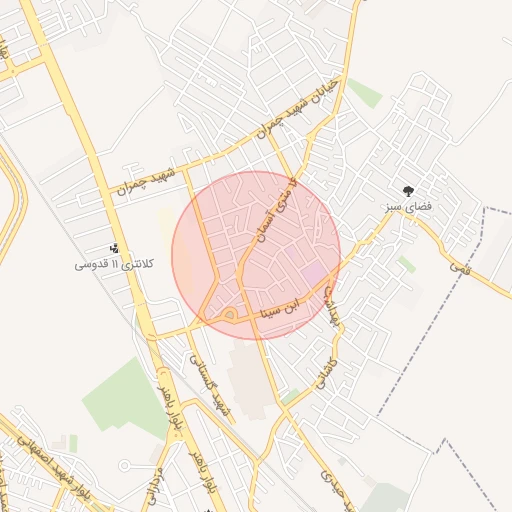Click the خیابان شهید چمران road label
The width and height of the screenshot is (512, 512).
click(298, 109)
